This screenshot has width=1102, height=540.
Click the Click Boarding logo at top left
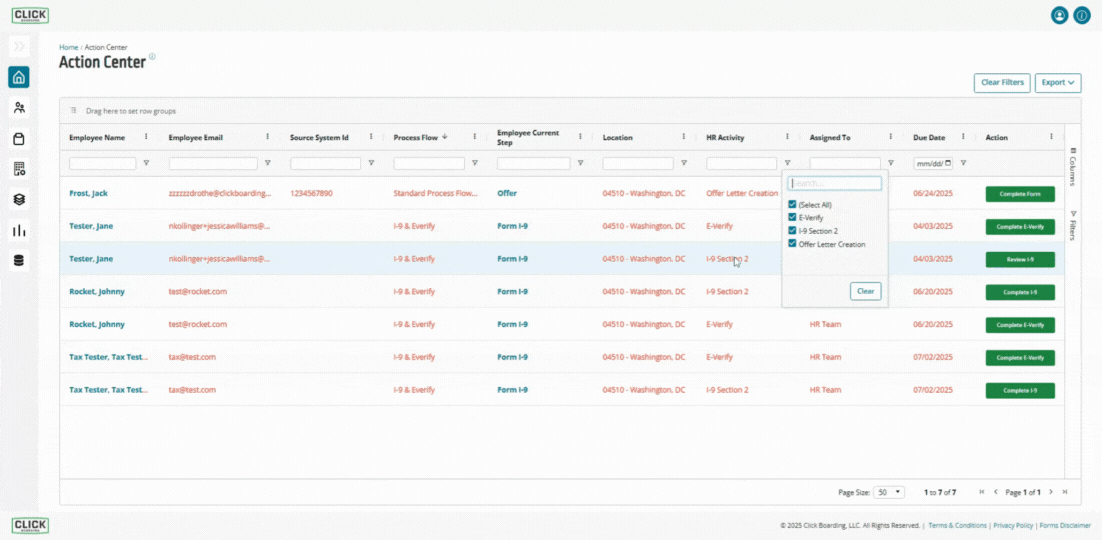(x=30, y=15)
